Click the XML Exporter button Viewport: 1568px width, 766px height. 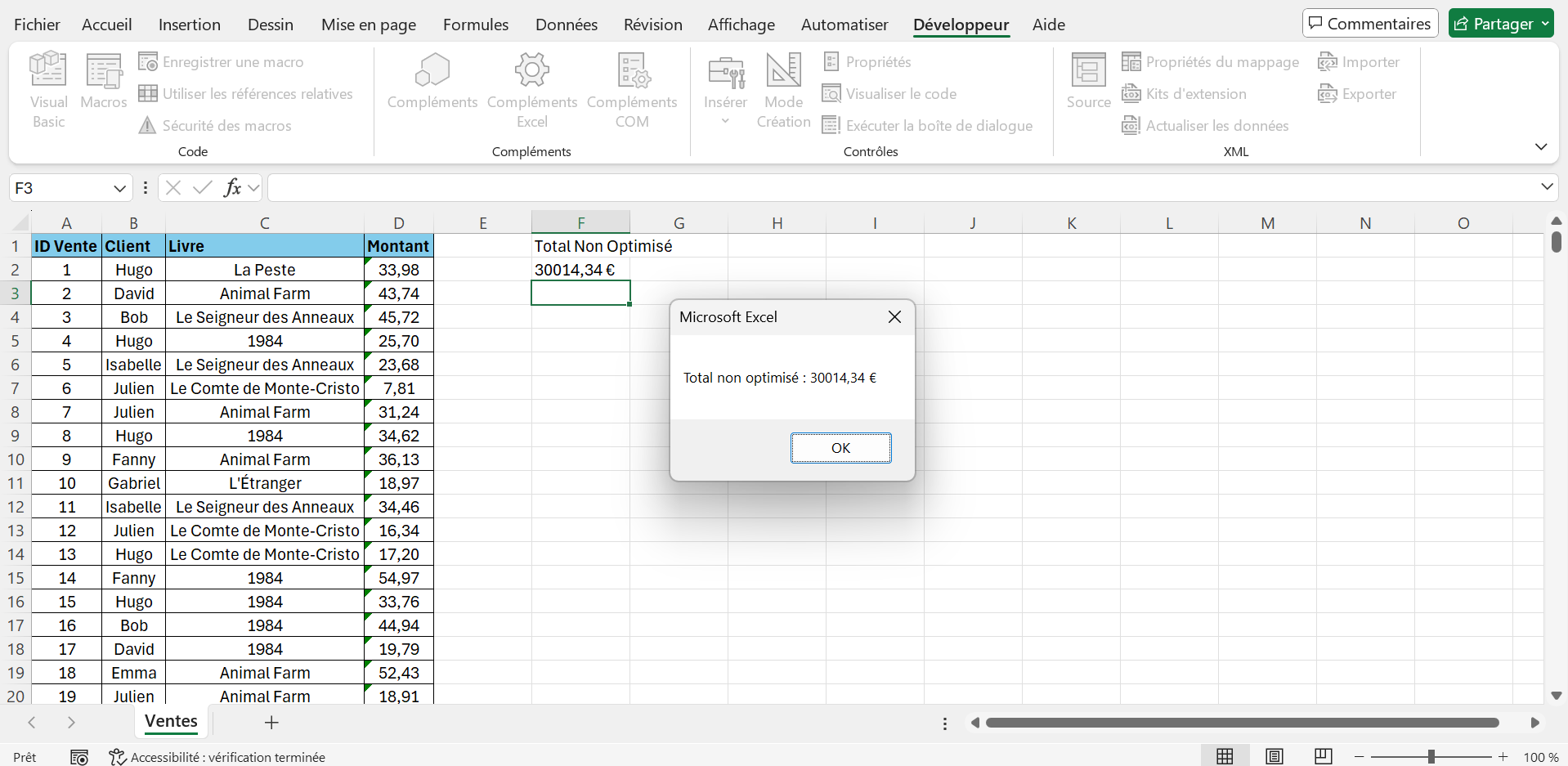click(1357, 94)
